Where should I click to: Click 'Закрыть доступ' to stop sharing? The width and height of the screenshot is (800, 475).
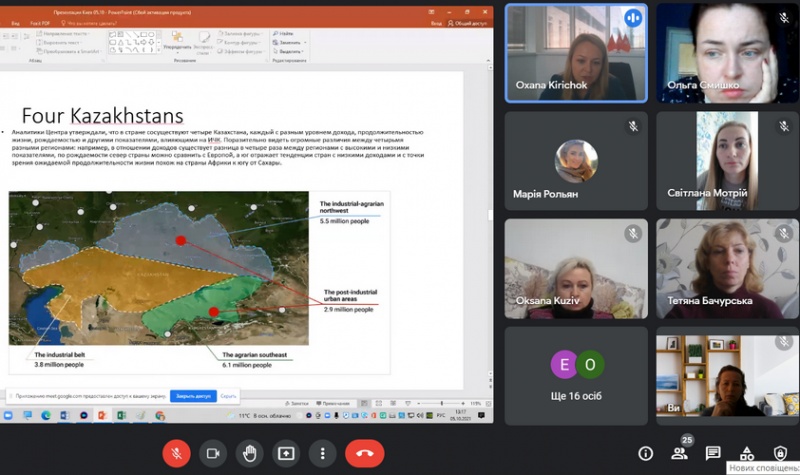coord(193,396)
